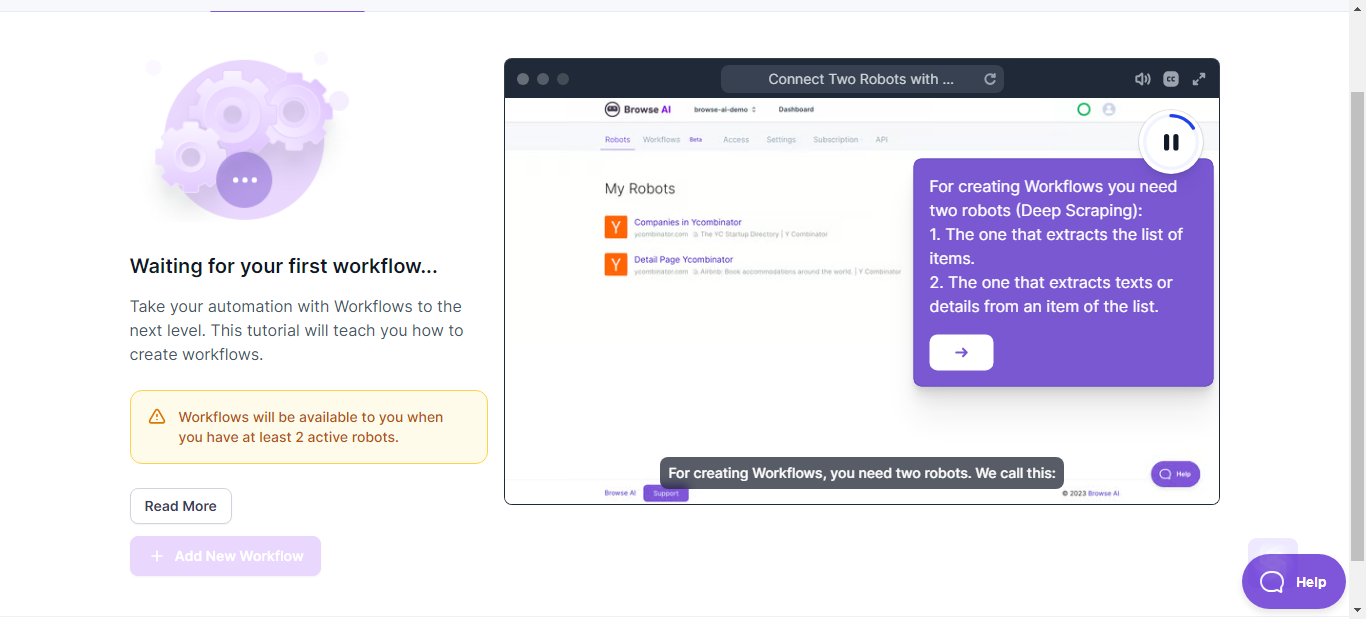The image size is (1366, 619).
Task: Open the Help chat widget
Action: click(x=1294, y=582)
